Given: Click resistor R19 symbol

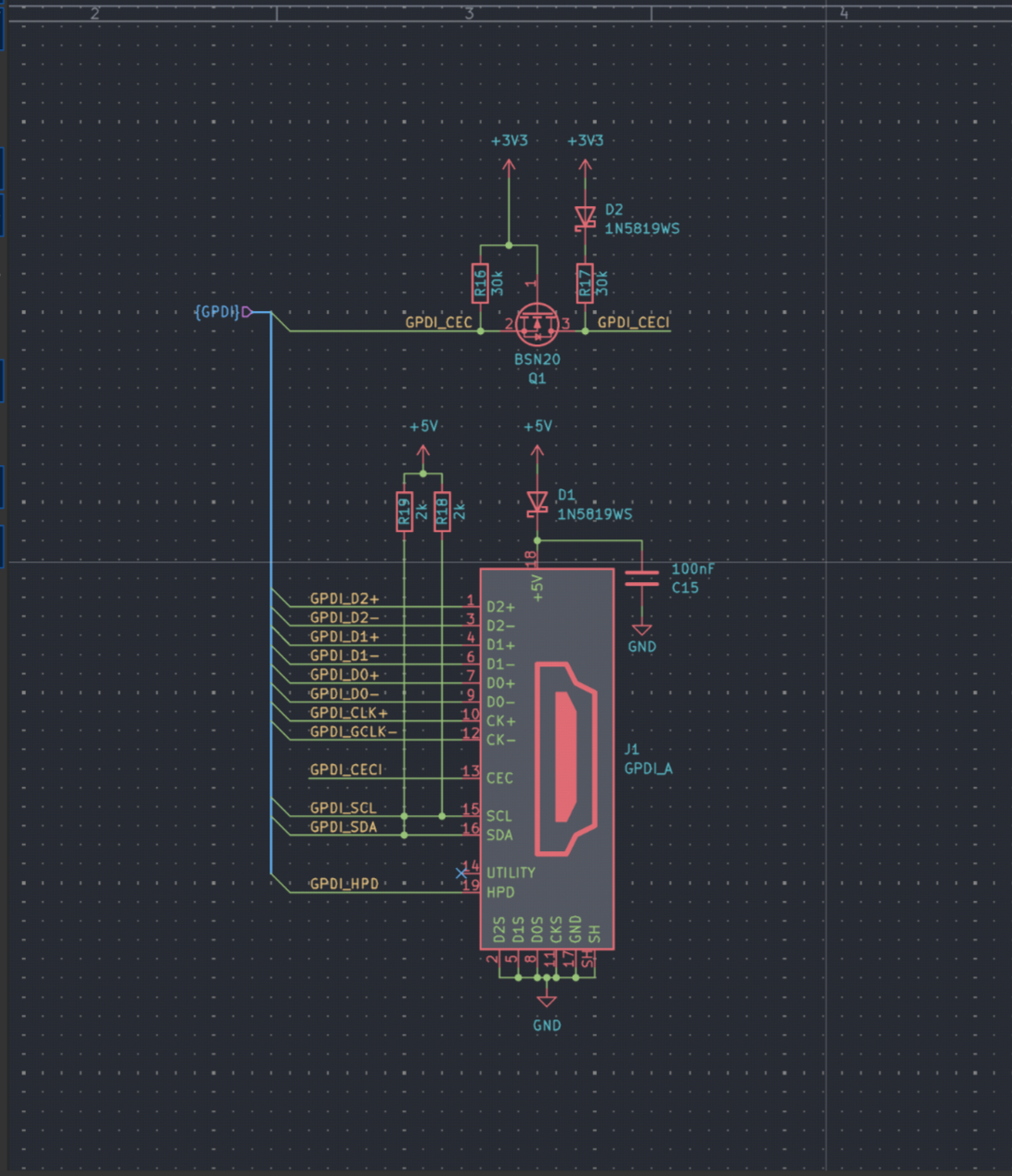Looking at the screenshot, I should click(x=405, y=511).
